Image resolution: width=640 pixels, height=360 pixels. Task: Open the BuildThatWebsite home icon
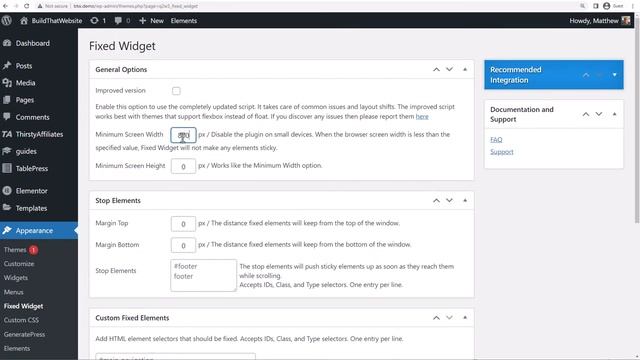pyautogui.click(x=24, y=20)
